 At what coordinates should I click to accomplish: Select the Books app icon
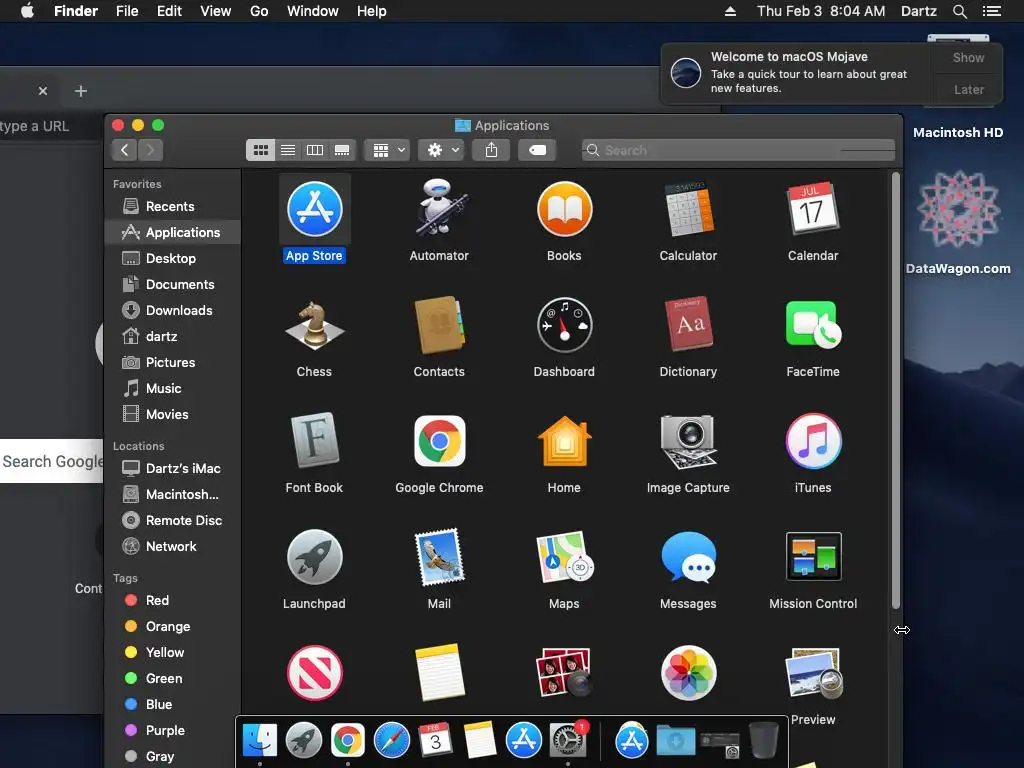point(564,209)
